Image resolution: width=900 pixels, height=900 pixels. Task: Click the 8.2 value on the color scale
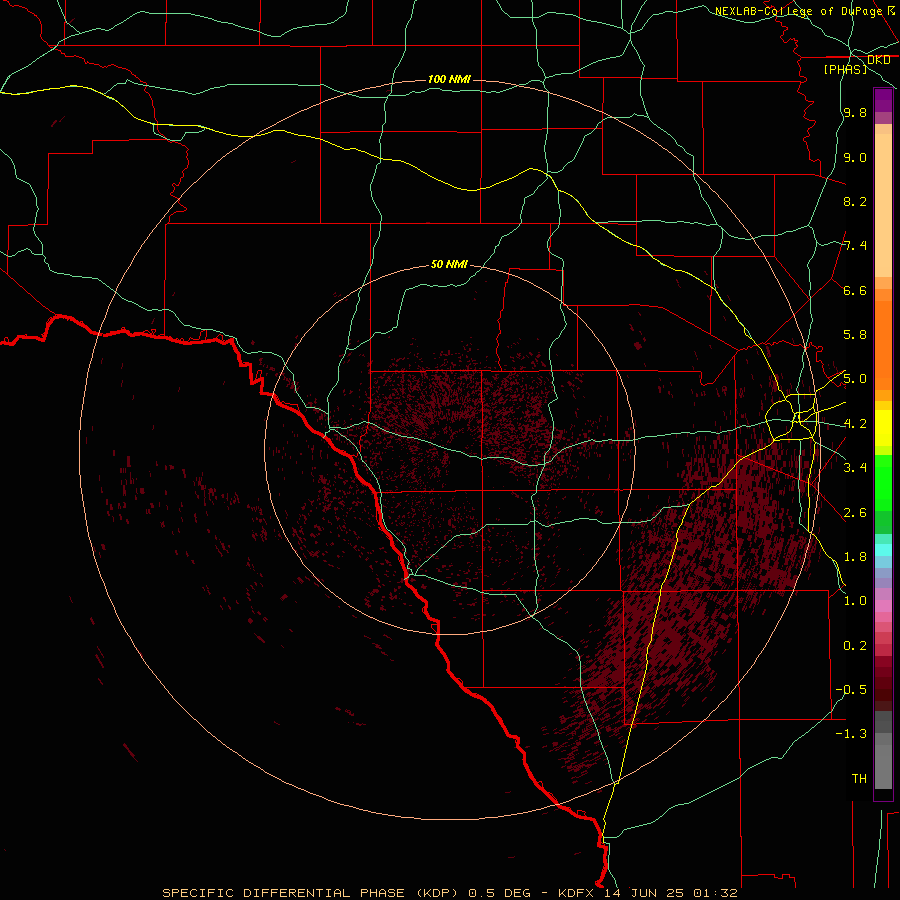(855, 201)
